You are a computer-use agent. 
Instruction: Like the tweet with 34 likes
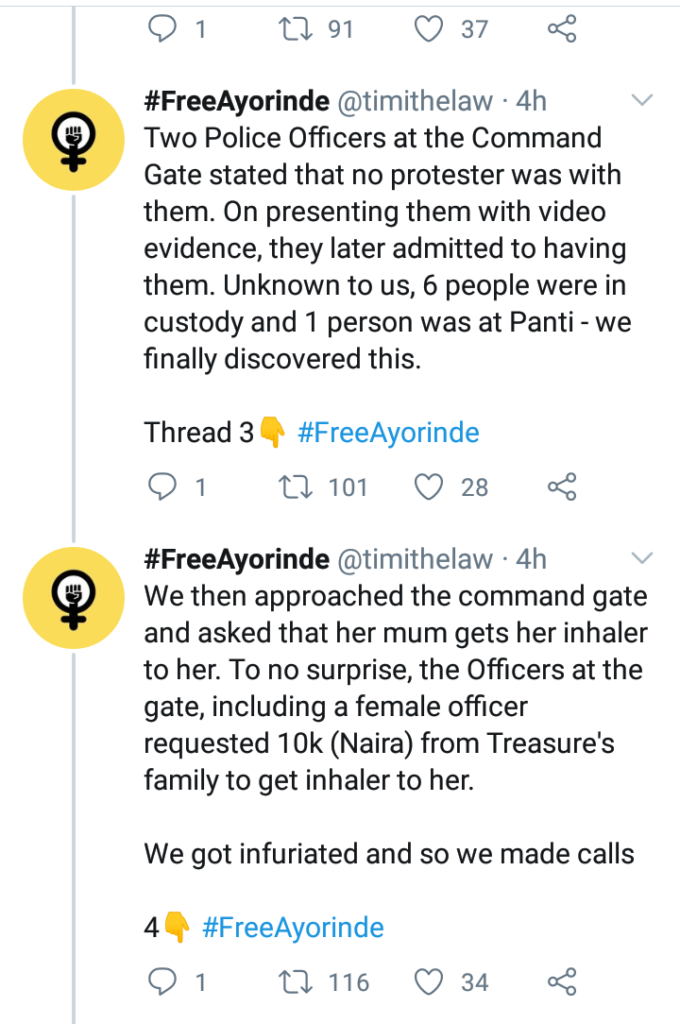(429, 983)
